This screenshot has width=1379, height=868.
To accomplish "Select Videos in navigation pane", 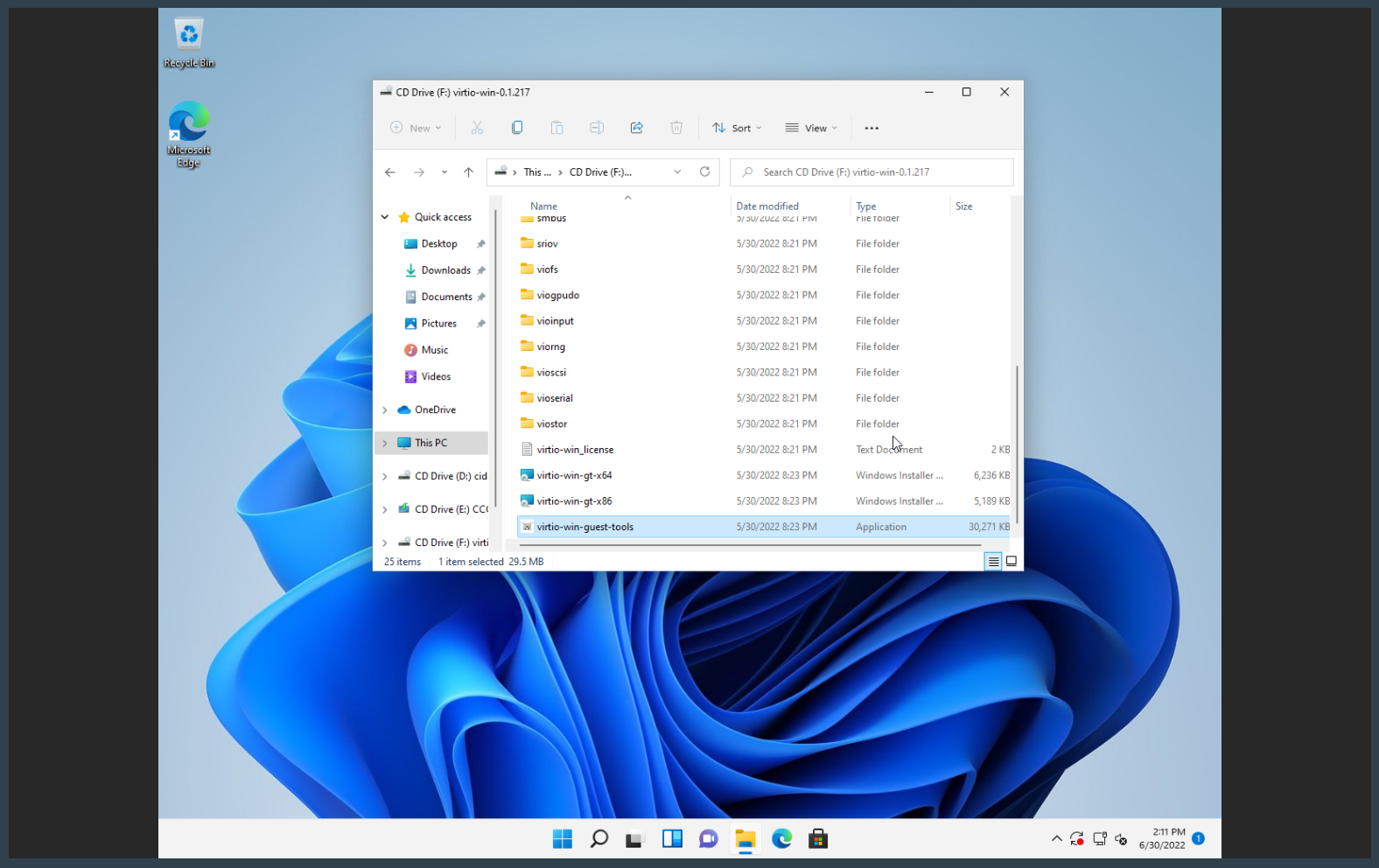I will 436,376.
